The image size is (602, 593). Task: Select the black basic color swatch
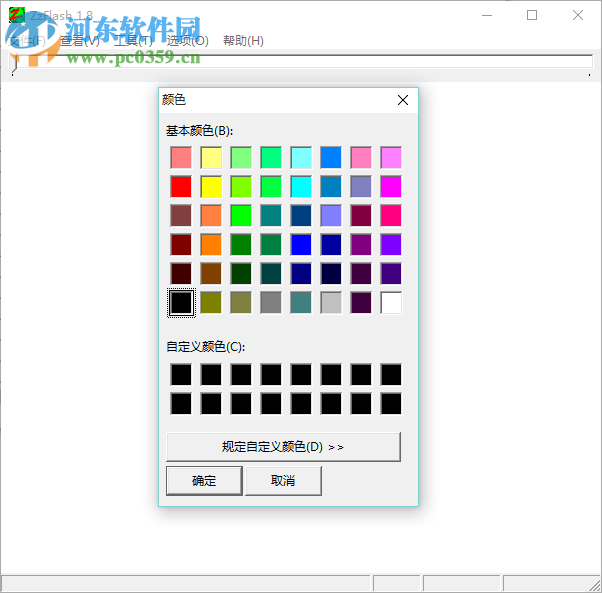tap(181, 303)
